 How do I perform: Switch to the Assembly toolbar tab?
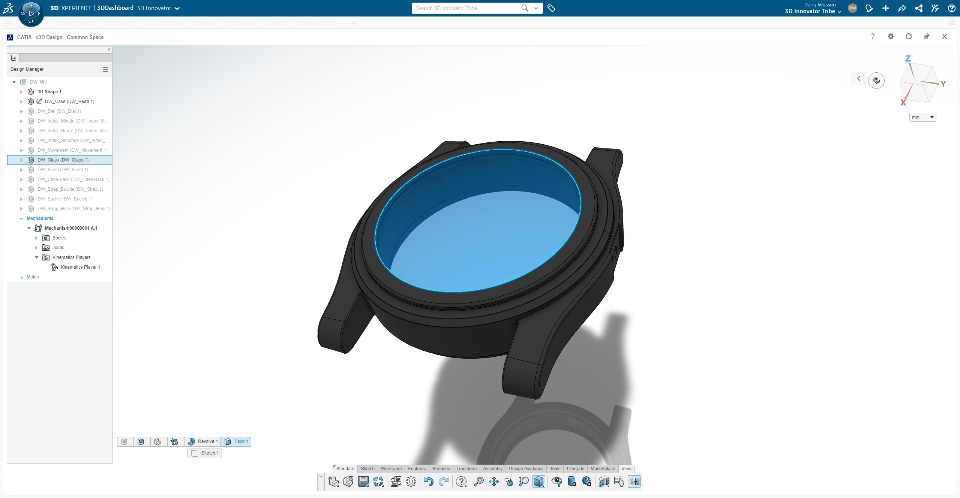[x=493, y=469]
